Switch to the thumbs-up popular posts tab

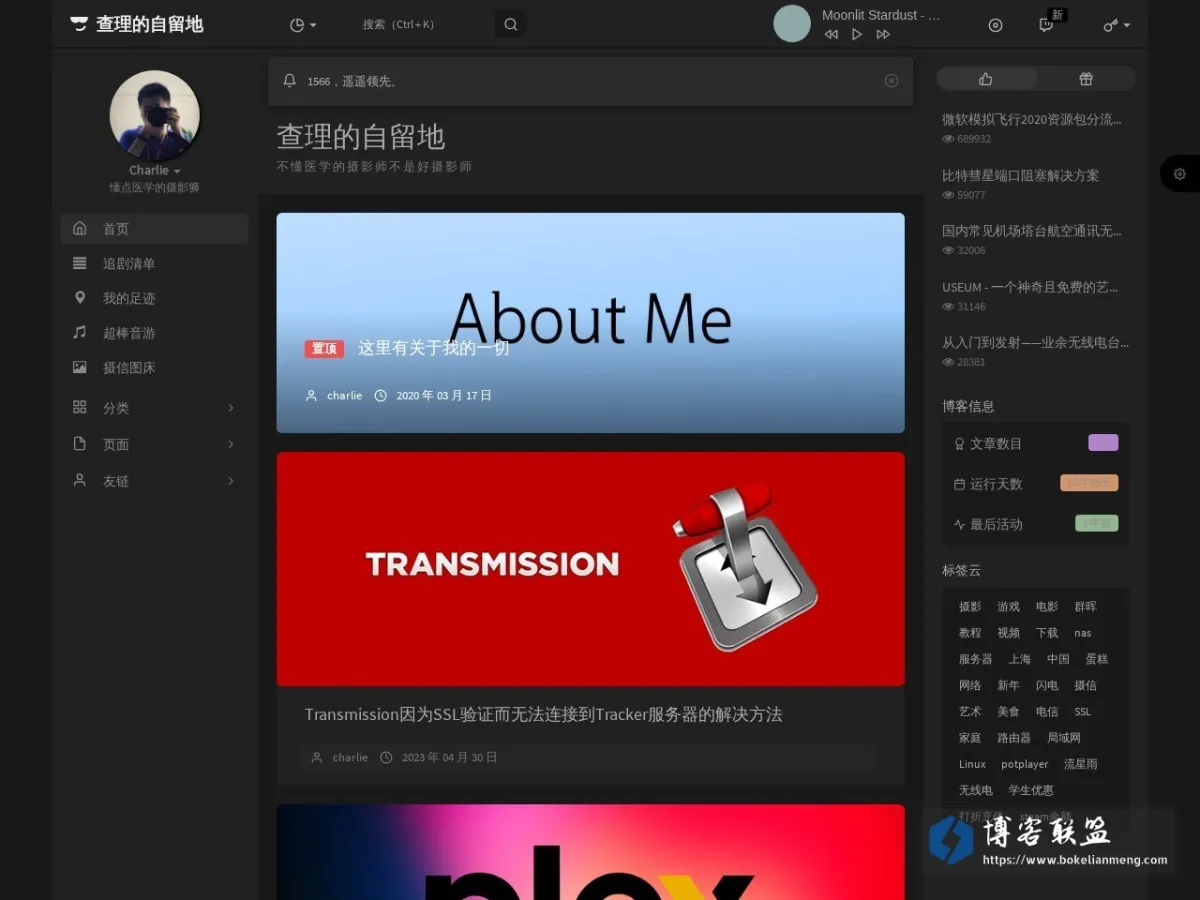click(986, 79)
